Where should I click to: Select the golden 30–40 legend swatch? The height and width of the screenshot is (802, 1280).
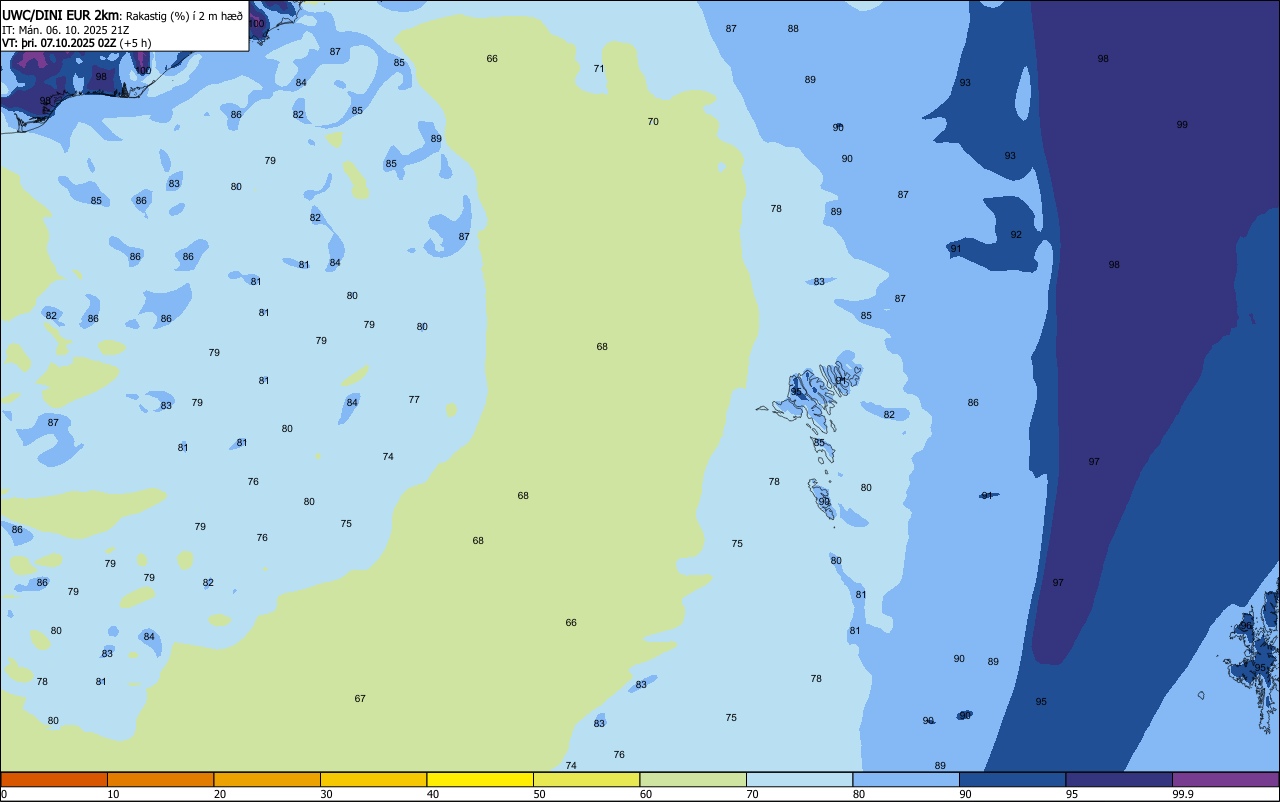coord(373,779)
